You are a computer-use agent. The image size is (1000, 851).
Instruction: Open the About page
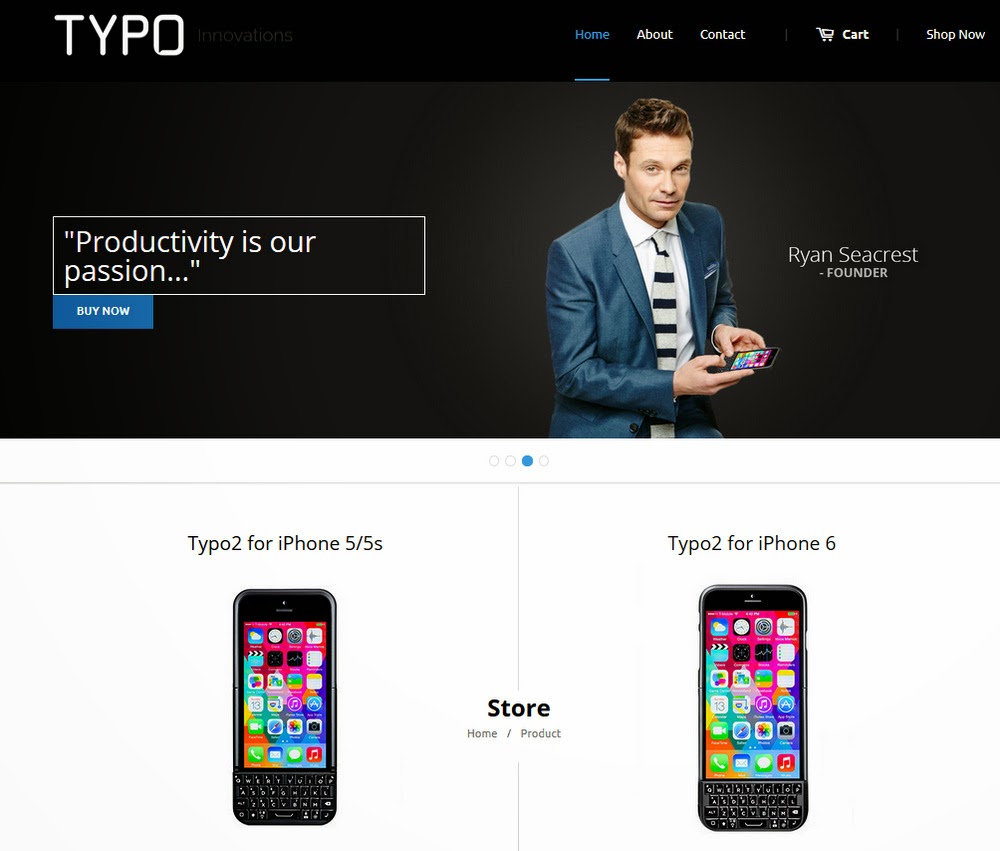pyautogui.click(x=654, y=34)
